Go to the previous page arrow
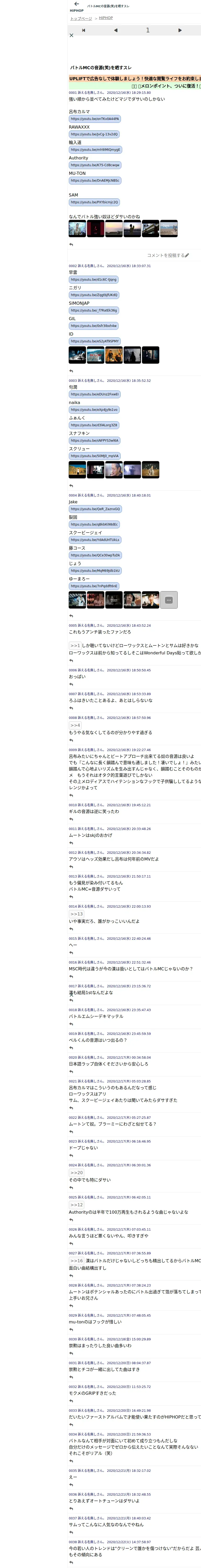Screen dimensions: 201x1568 click(116, 30)
